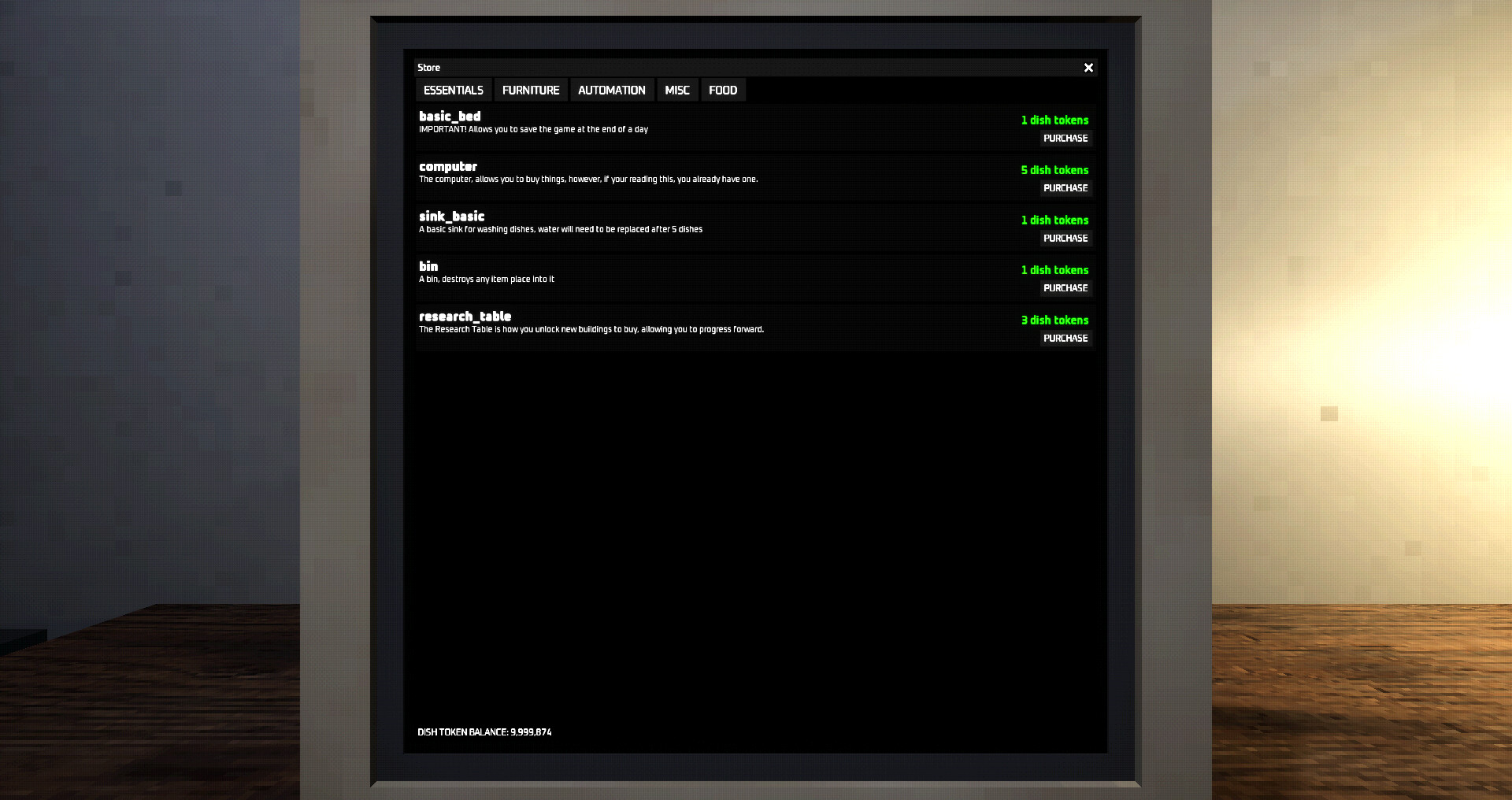Select the basic_bed item title
1512x800 pixels.
[451, 117]
